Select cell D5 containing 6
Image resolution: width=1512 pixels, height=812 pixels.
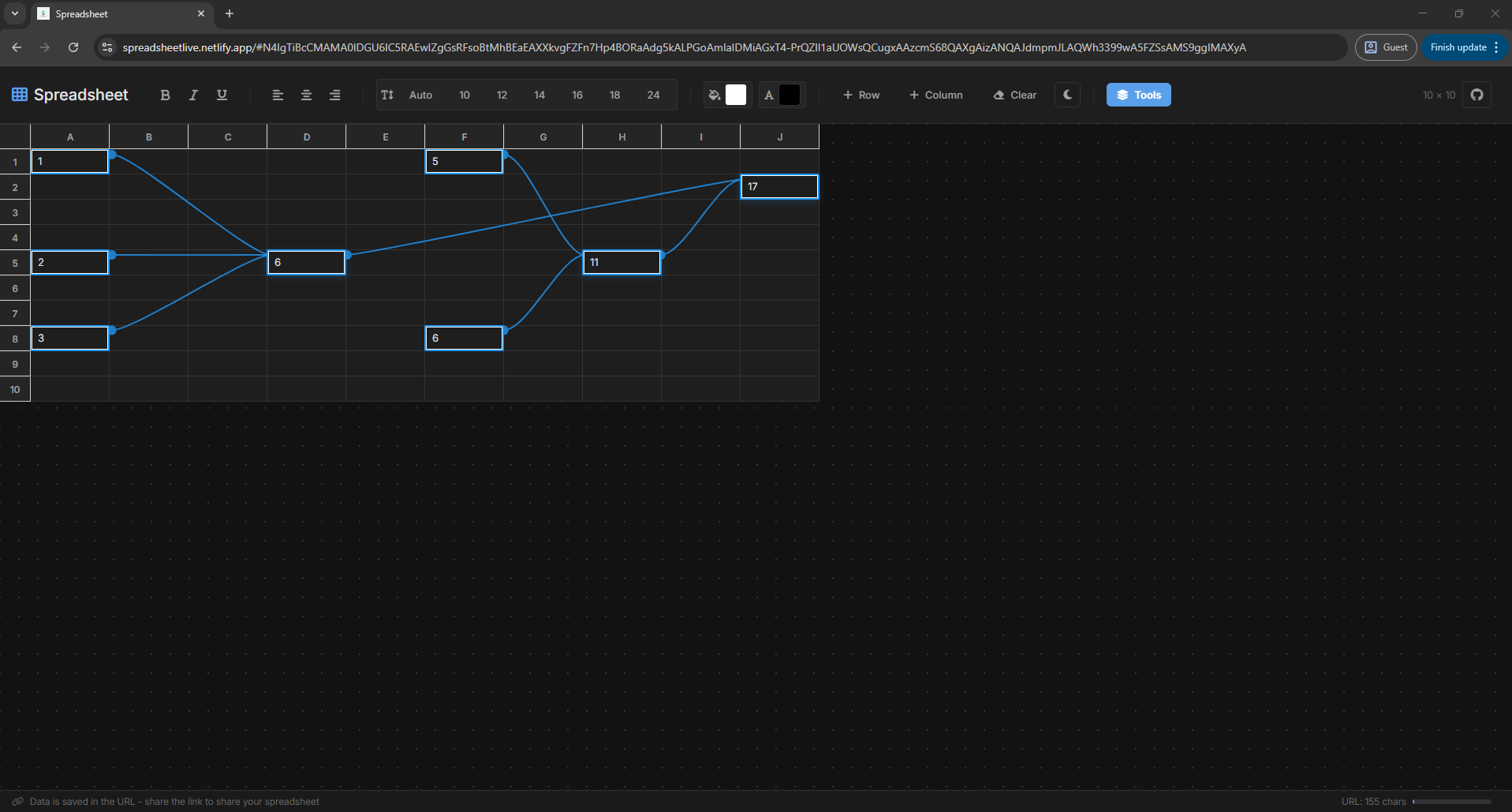307,262
